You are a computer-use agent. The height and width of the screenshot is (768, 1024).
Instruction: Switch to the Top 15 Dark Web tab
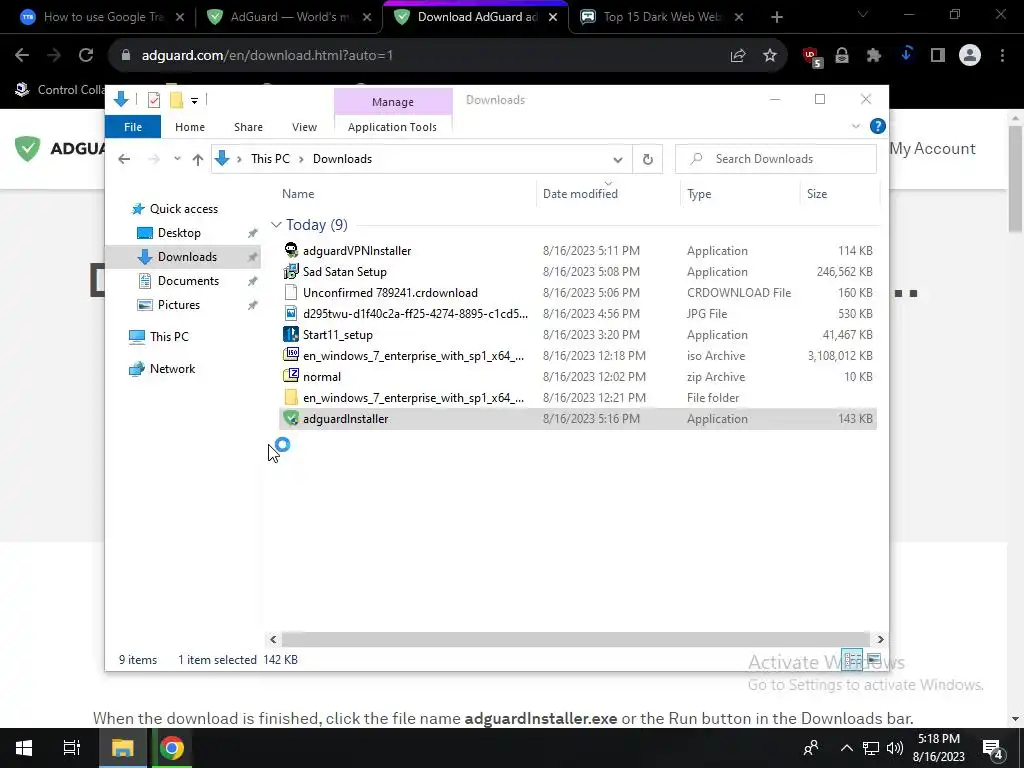tap(662, 17)
